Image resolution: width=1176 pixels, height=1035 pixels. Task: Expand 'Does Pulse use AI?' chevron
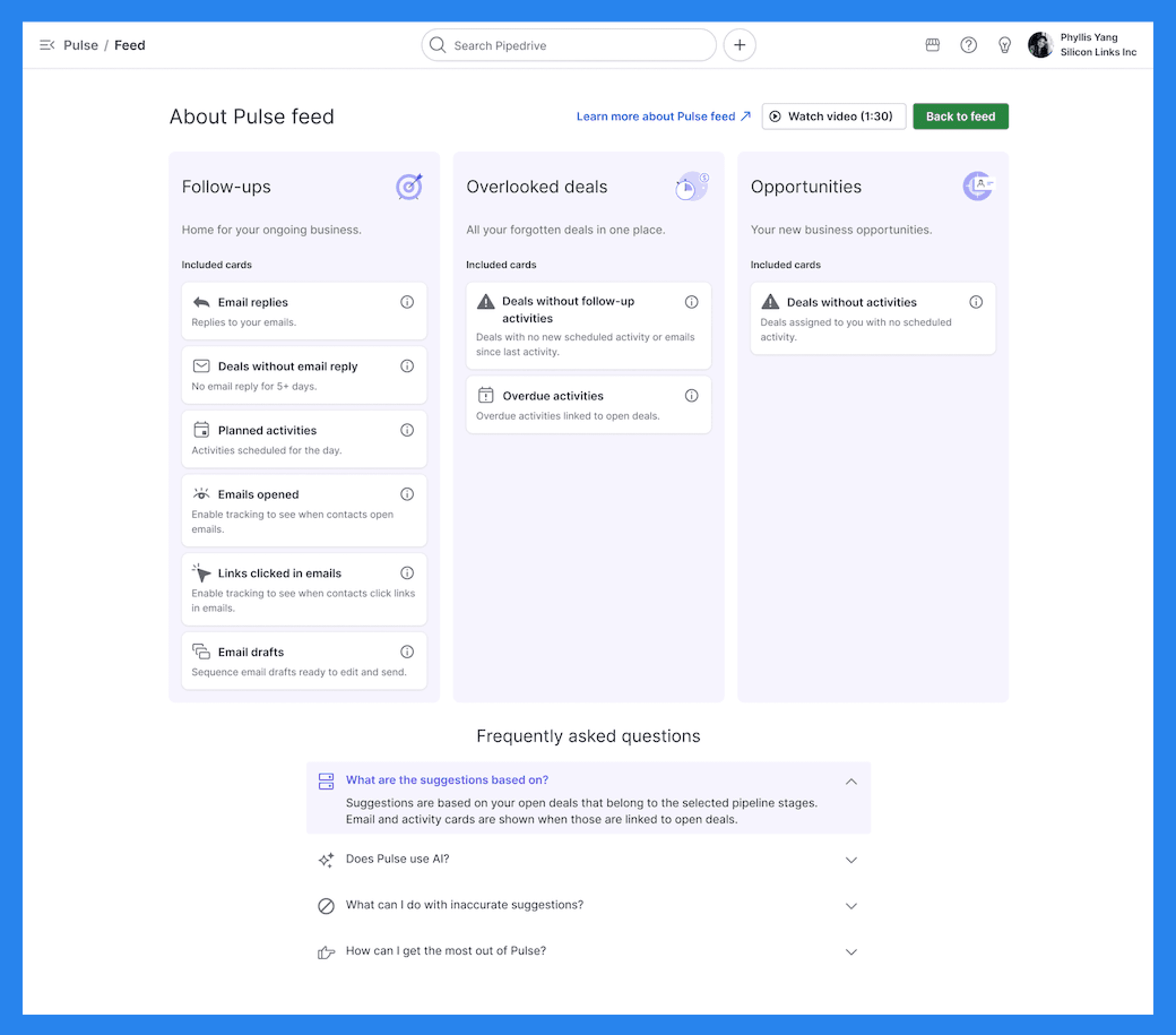pos(851,860)
